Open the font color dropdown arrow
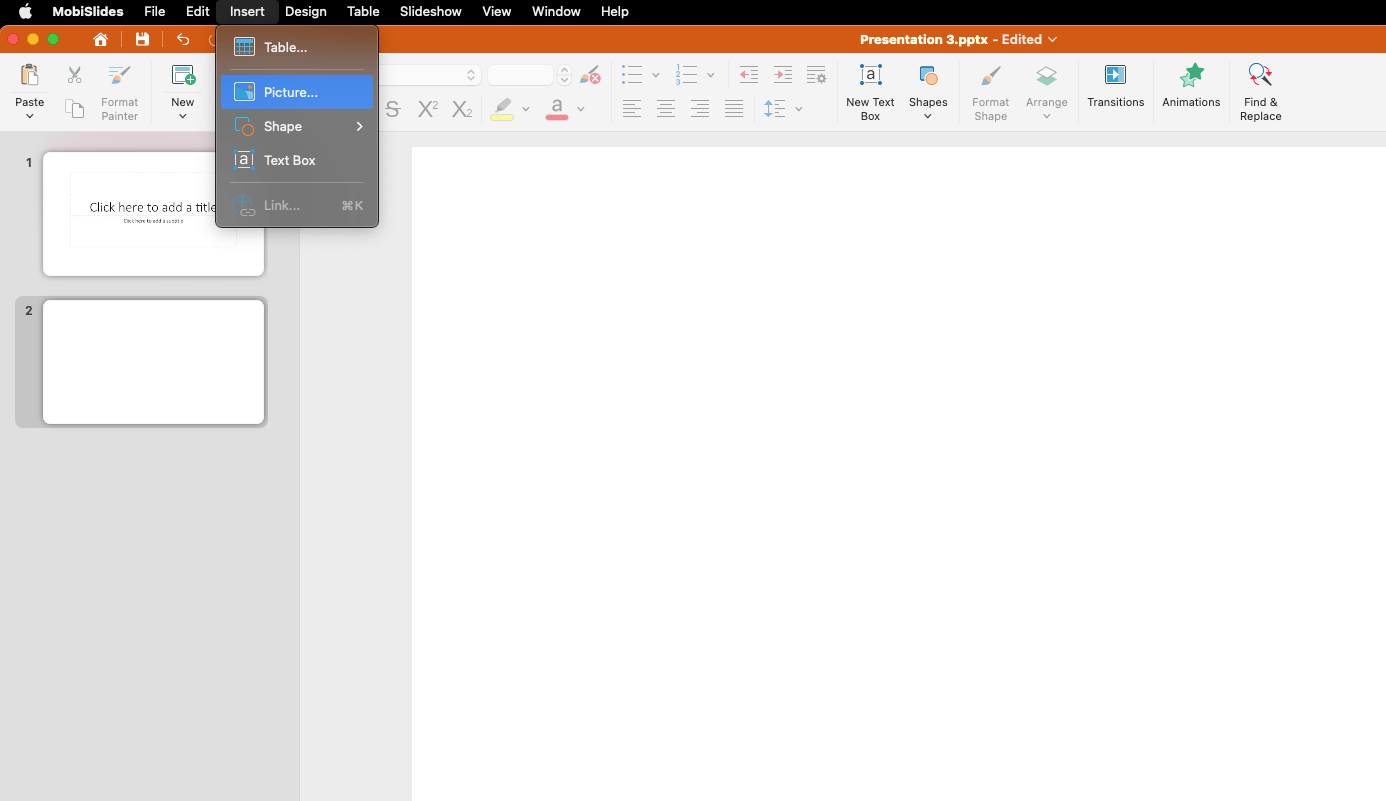 581,109
